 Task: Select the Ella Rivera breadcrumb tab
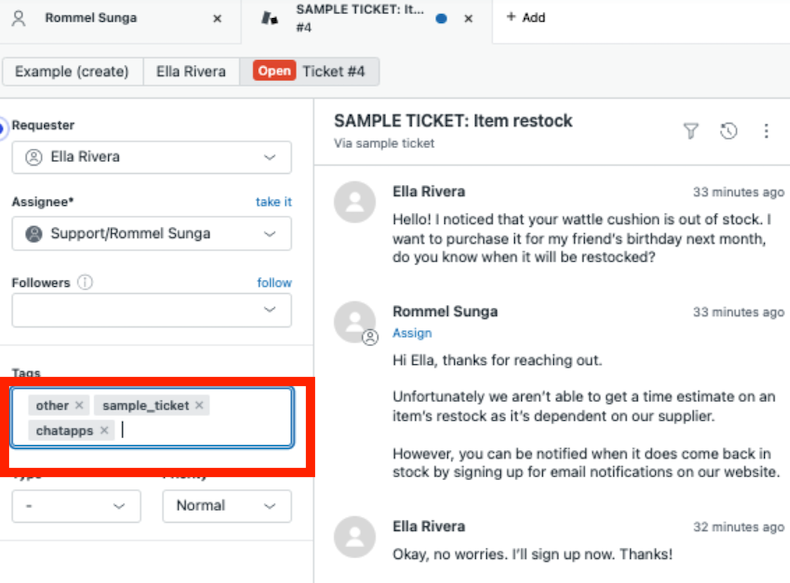(191, 71)
